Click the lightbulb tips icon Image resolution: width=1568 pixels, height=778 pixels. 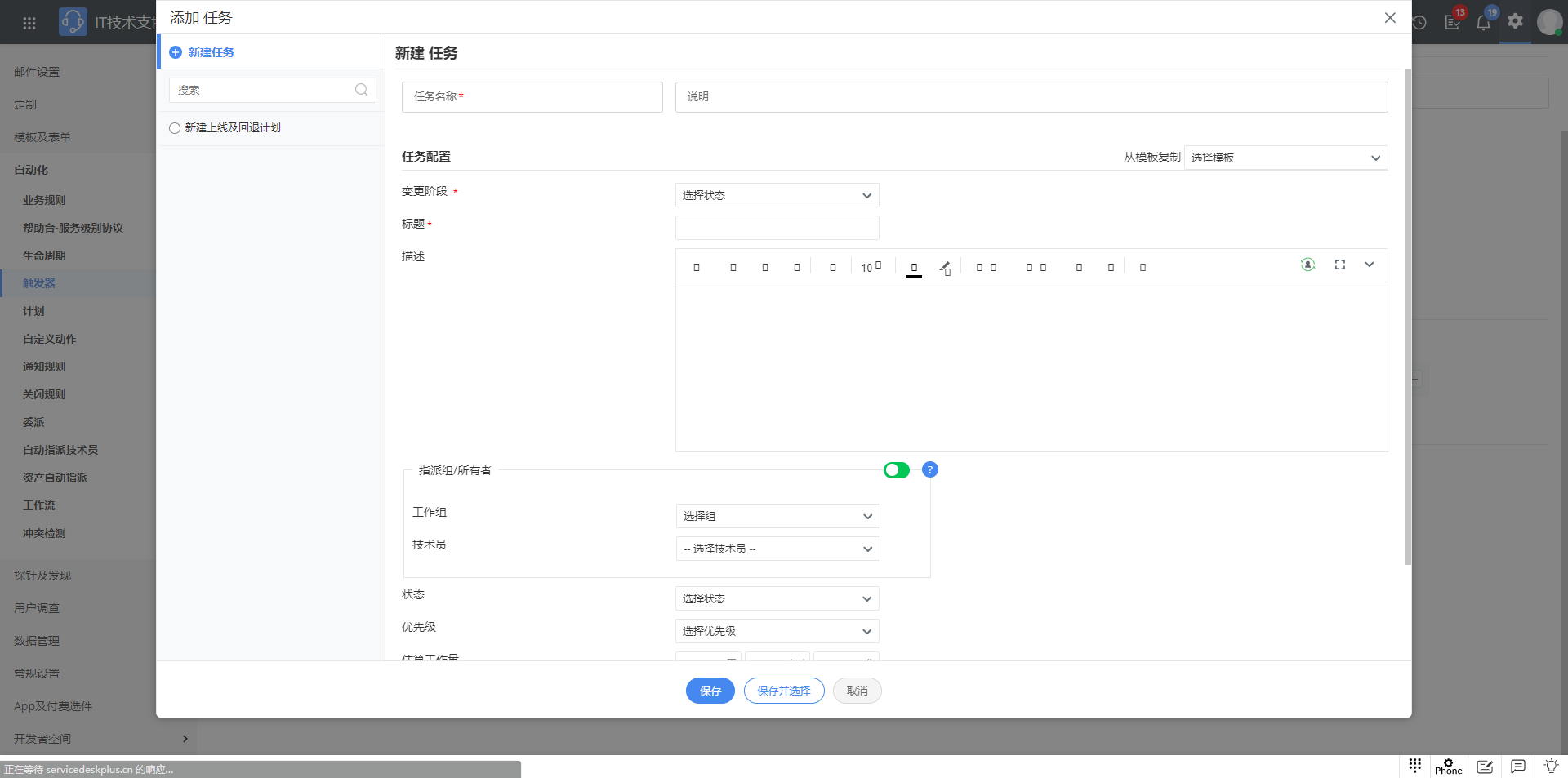tap(1551, 766)
